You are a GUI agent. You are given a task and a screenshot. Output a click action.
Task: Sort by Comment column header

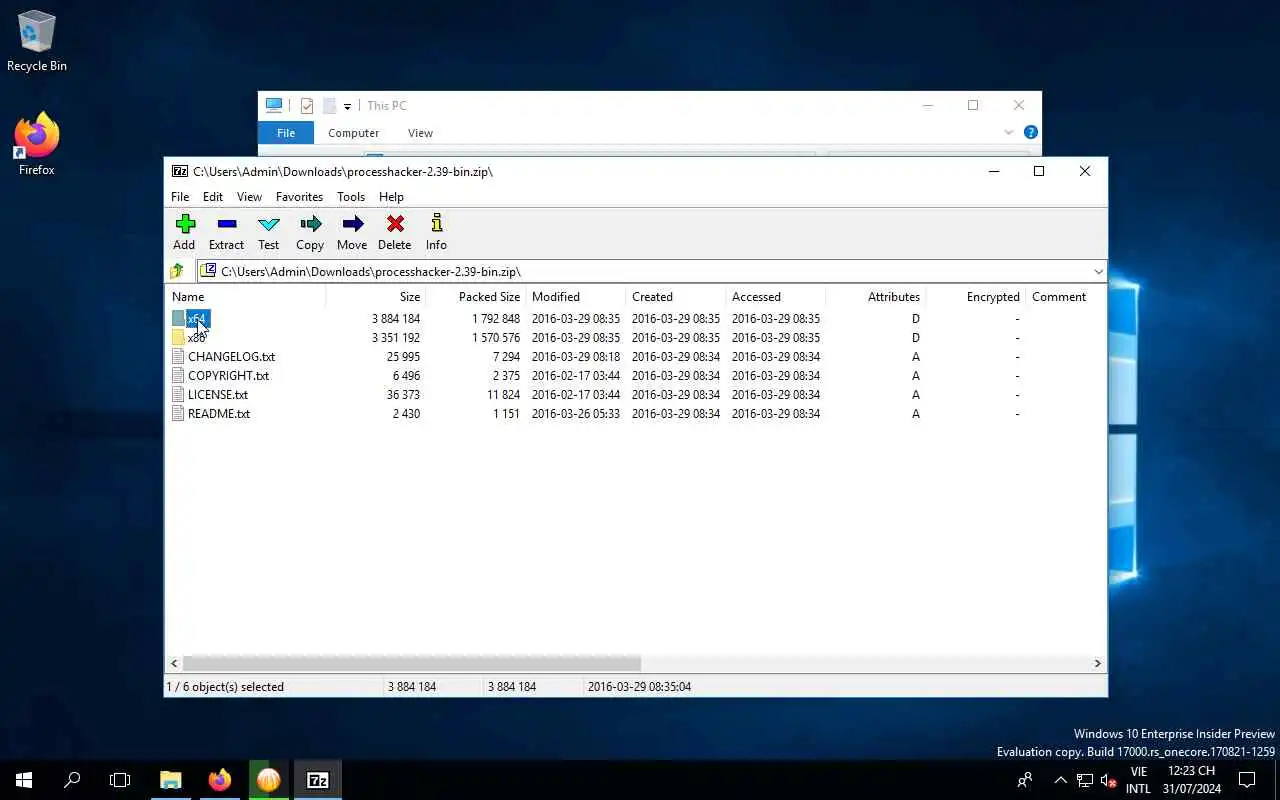point(1066,297)
